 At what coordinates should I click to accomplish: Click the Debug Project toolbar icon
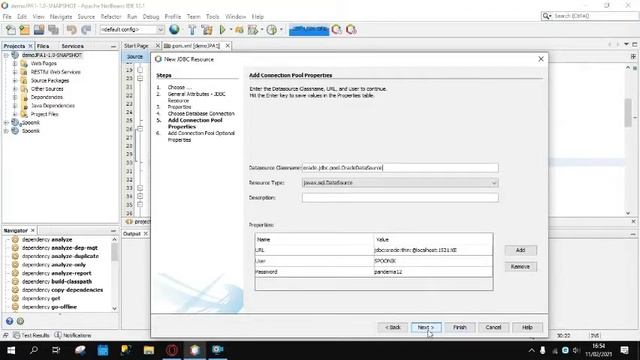point(239,30)
